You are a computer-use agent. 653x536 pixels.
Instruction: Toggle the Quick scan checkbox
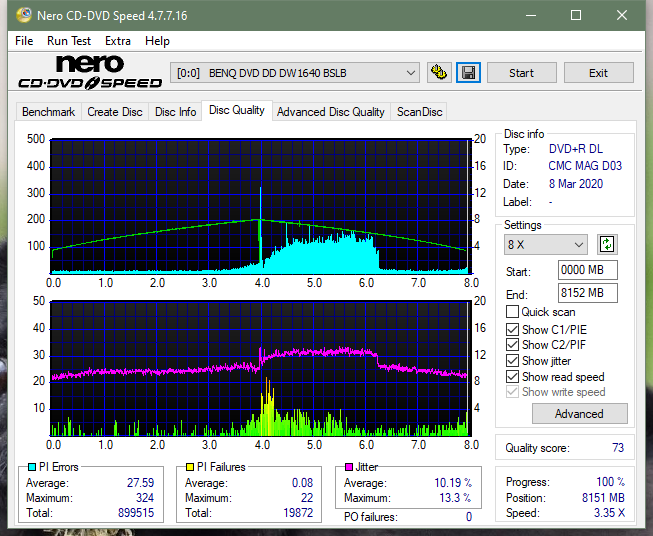click(512, 312)
